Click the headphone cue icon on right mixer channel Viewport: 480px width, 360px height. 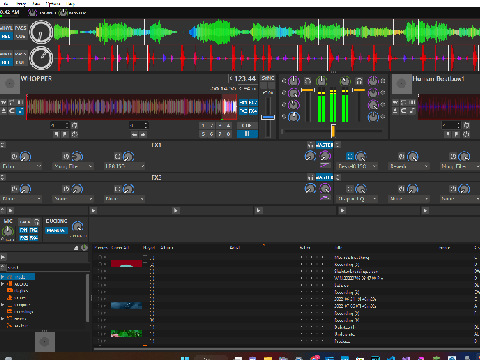click(x=359, y=81)
